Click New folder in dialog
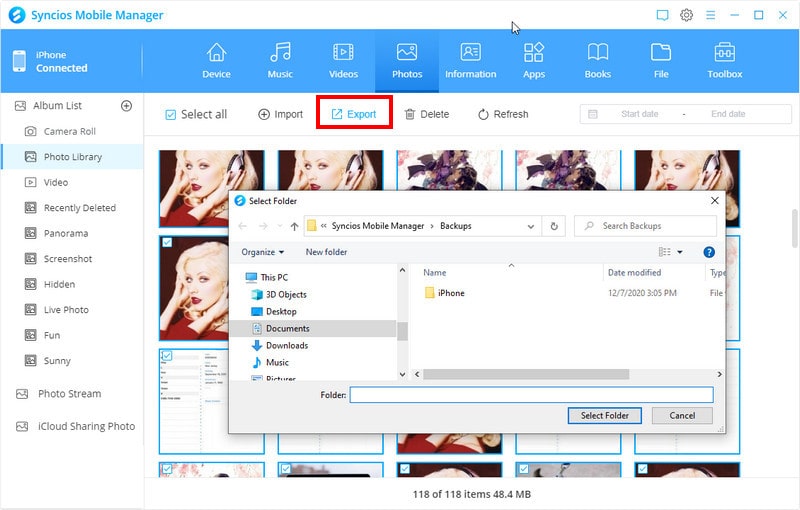Image resolution: width=800 pixels, height=510 pixels. (x=326, y=252)
